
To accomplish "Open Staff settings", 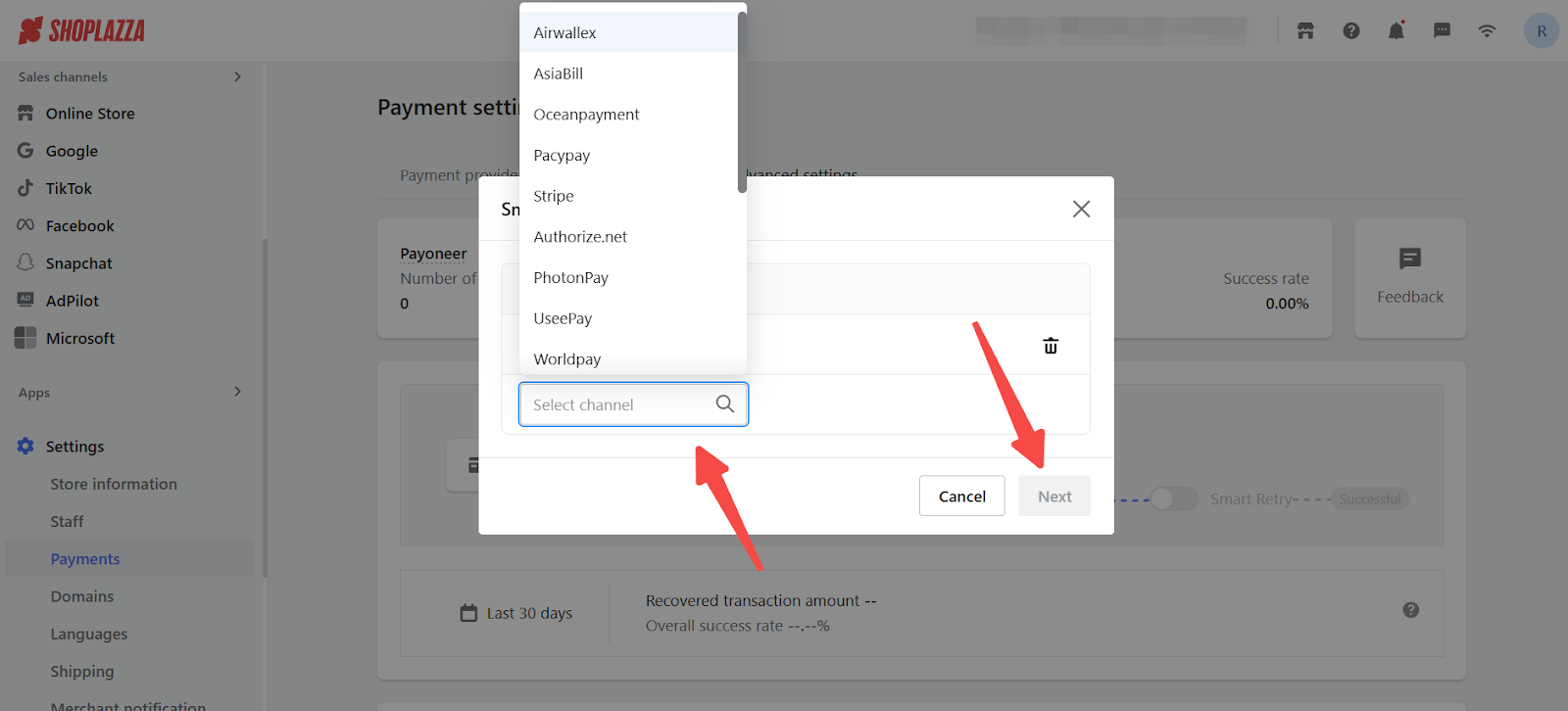I will (67, 521).
